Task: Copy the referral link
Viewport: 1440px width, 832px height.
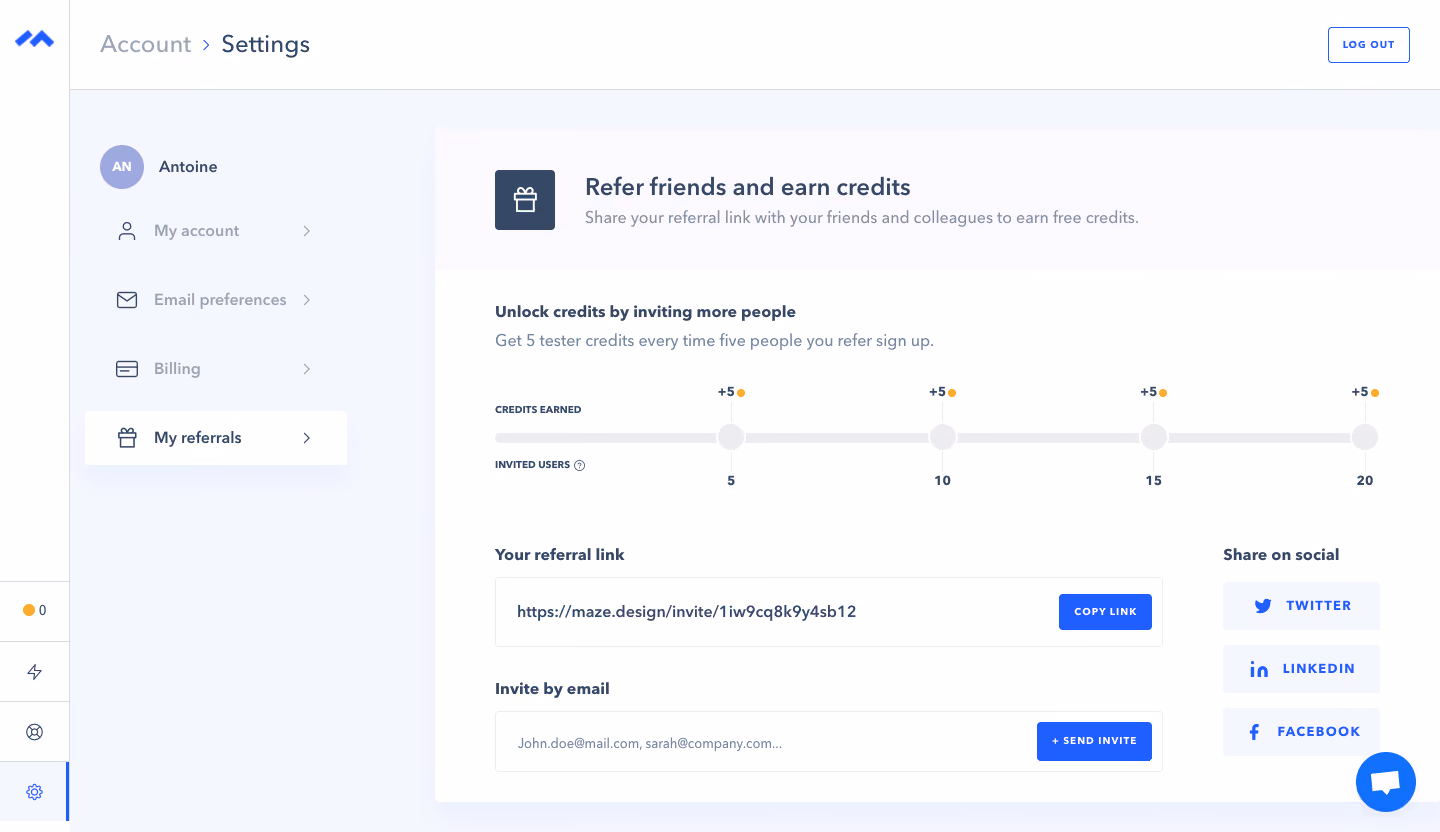Action: (x=1105, y=612)
